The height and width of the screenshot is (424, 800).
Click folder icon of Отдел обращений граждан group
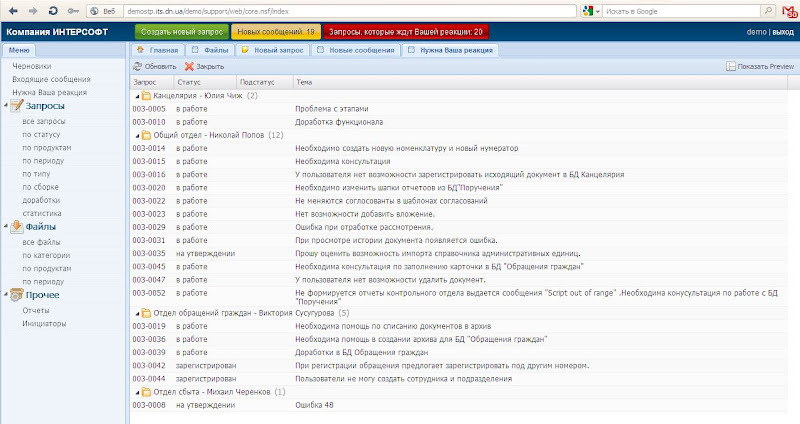[x=146, y=313]
